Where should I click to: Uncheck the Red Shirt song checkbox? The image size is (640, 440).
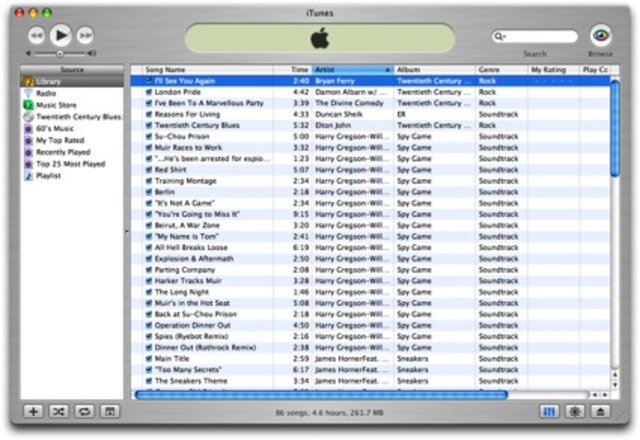pos(149,170)
